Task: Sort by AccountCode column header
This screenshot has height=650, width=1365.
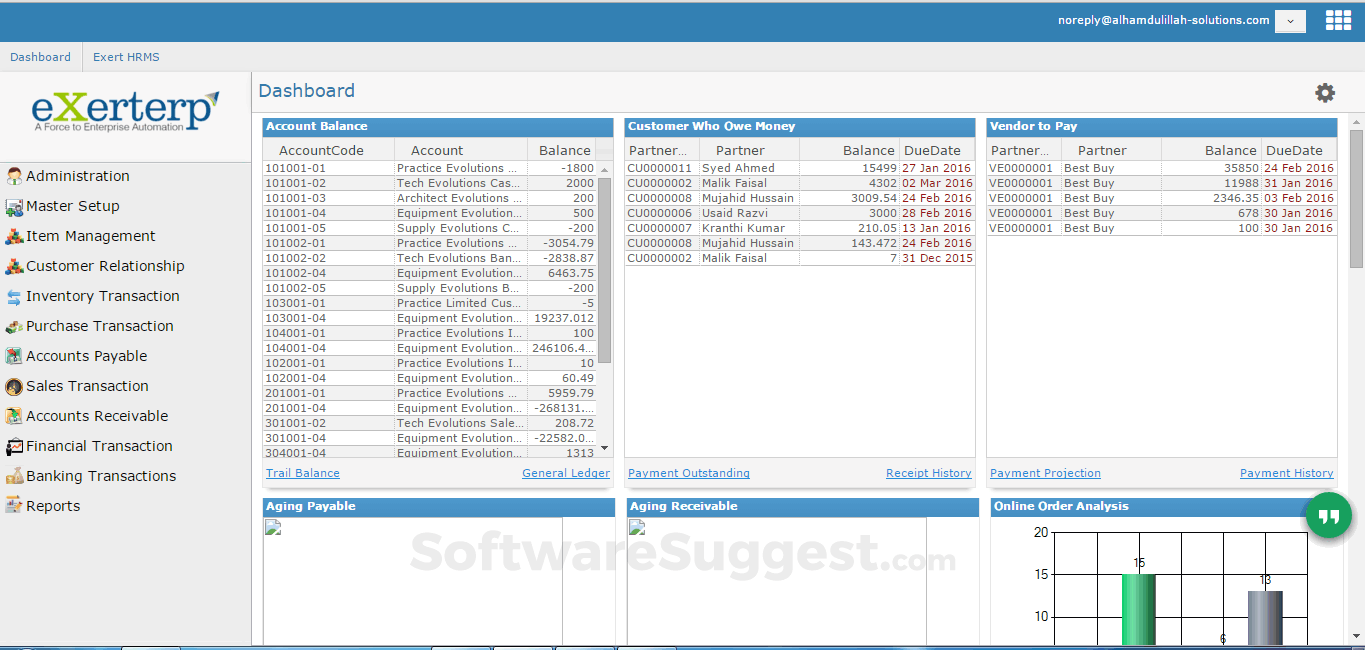Action: [329, 150]
